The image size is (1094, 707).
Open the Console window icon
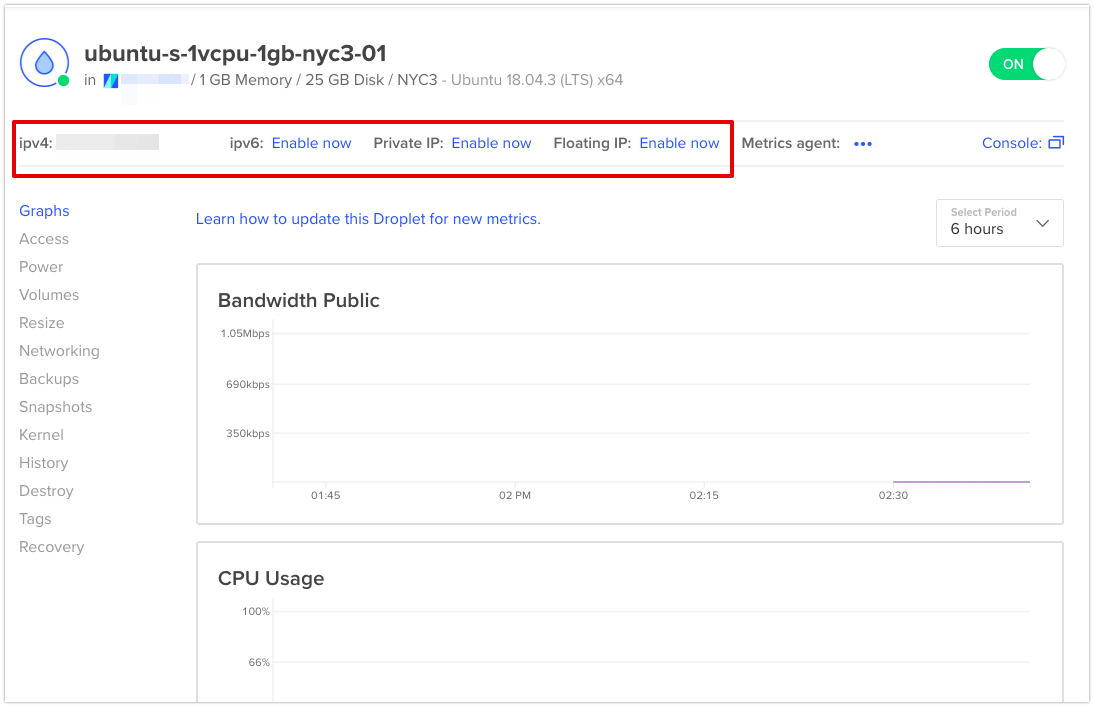pyautogui.click(x=1056, y=143)
